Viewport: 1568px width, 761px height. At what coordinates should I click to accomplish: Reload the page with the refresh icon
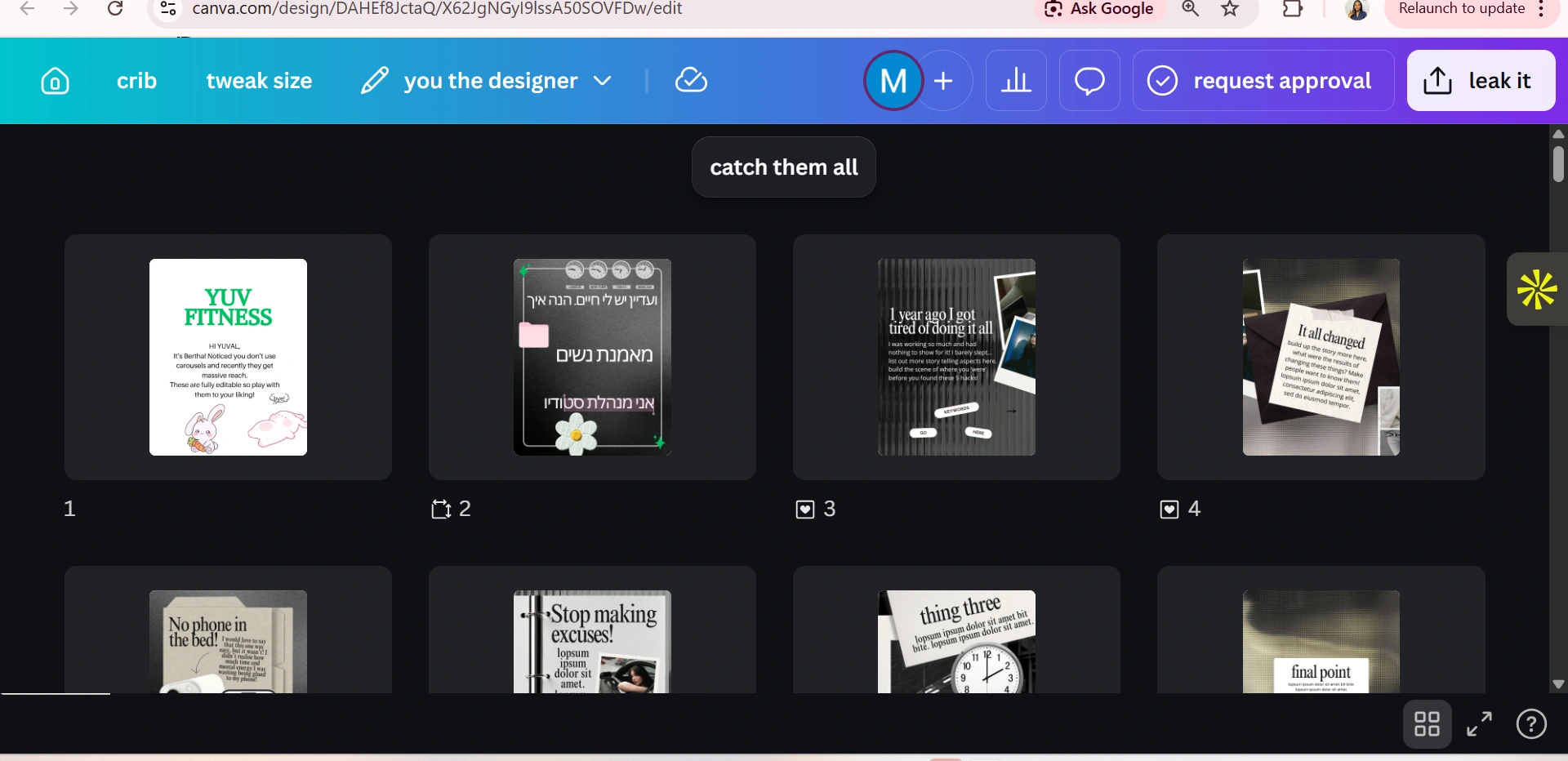point(115,9)
